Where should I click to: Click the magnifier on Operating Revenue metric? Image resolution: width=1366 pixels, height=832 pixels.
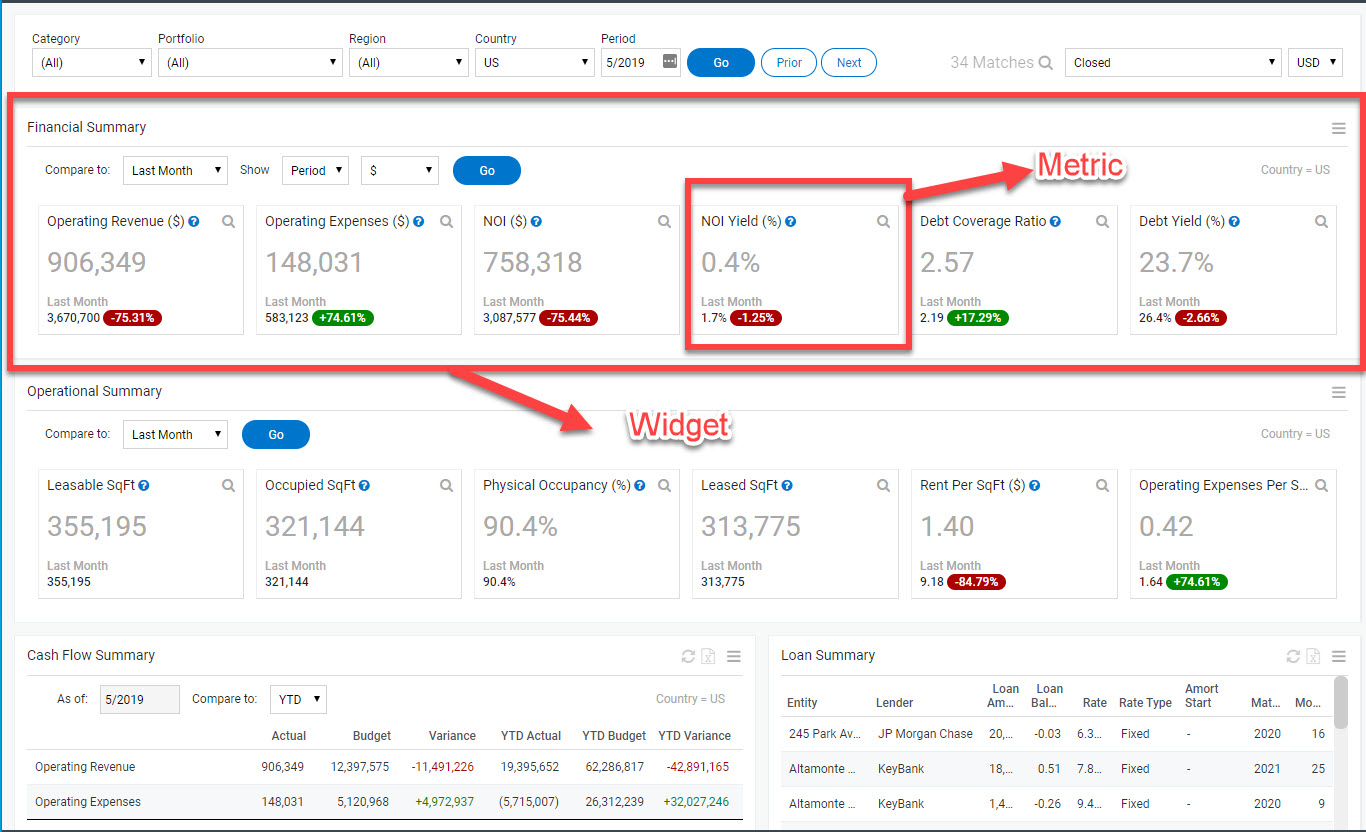tap(229, 222)
